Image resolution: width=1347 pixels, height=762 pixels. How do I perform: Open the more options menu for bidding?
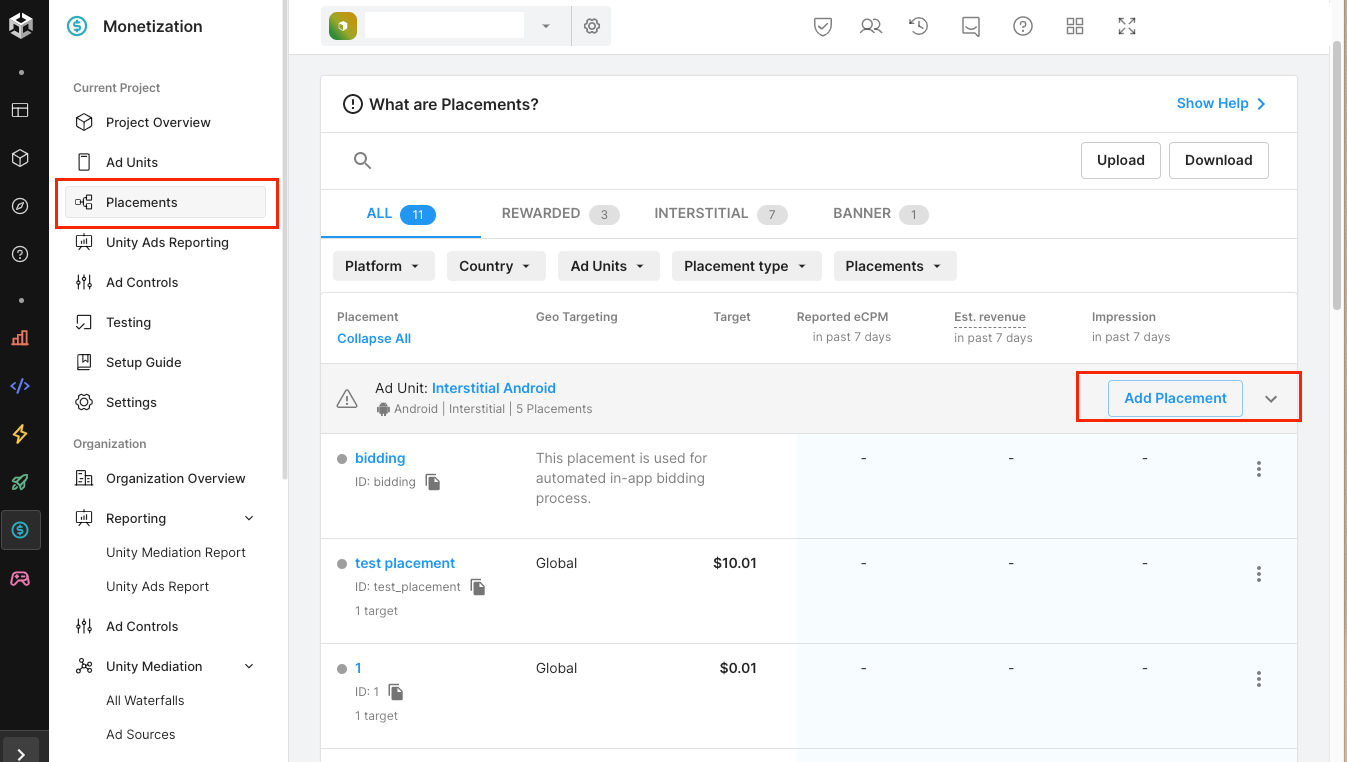coord(1259,469)
